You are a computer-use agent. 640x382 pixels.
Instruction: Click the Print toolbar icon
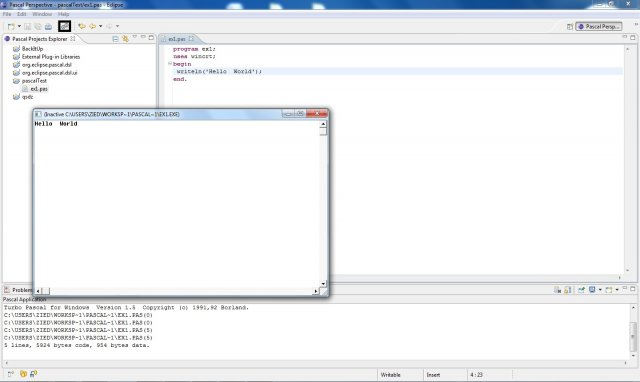(x=48, y=27)
